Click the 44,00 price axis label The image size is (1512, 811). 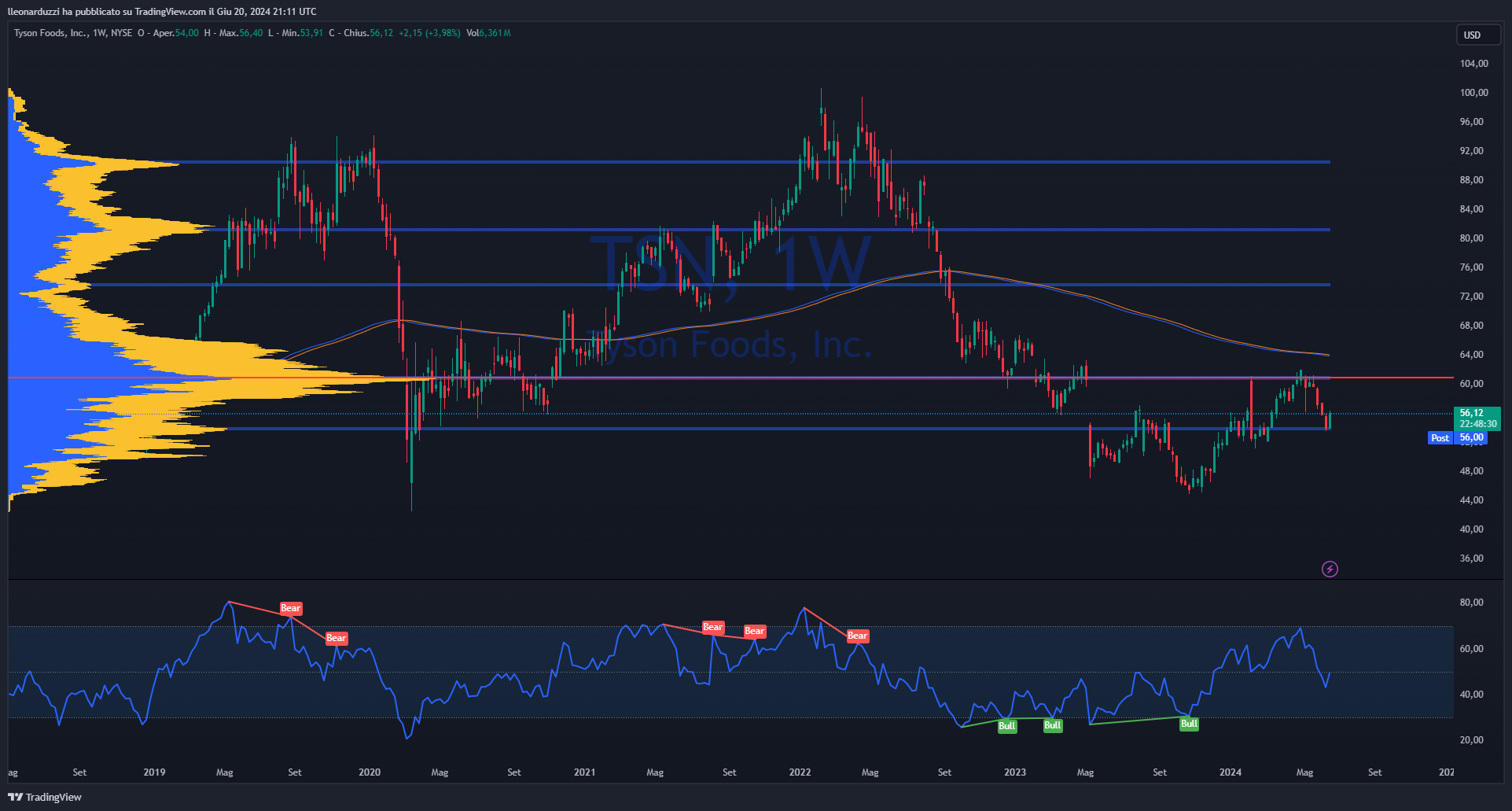[1471, 500]
